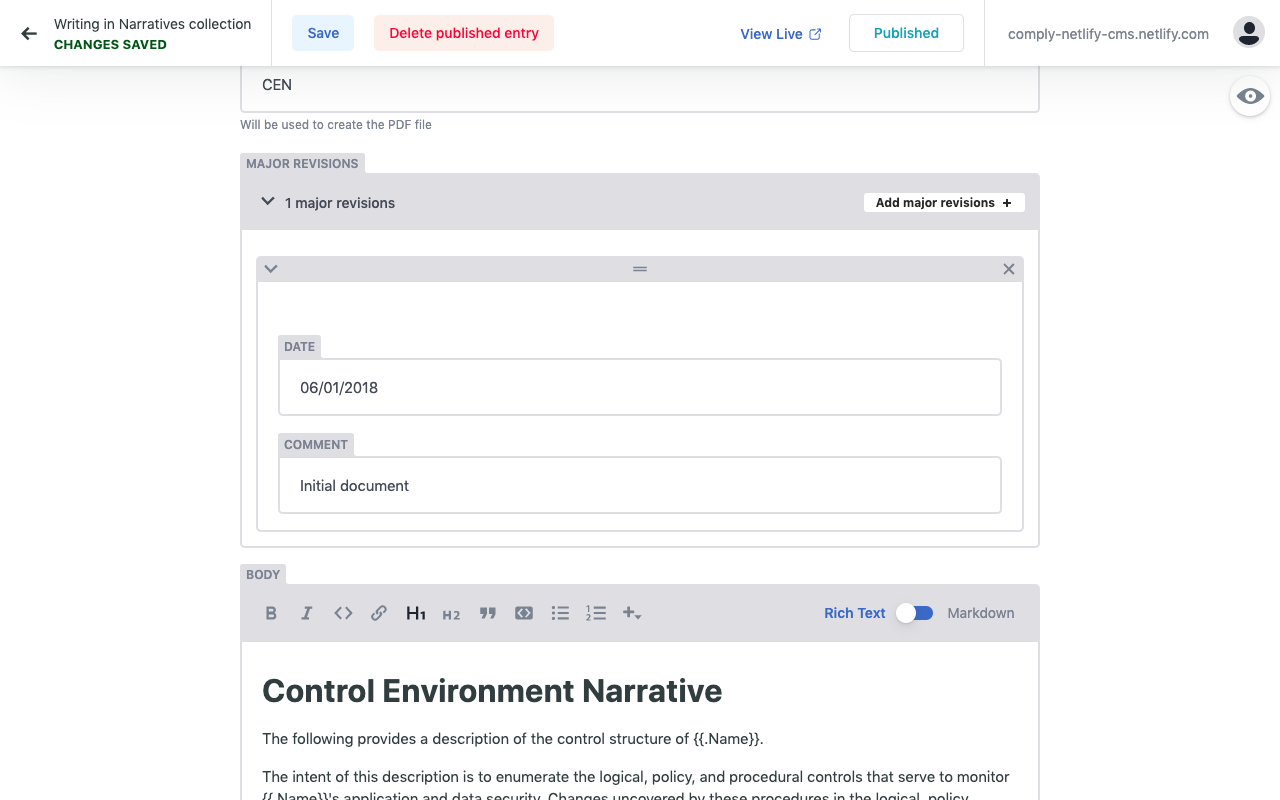Set Heading 2 style in toolbar
The height and width of the screenshot is (800, 1280).
[x=451, y=613]
